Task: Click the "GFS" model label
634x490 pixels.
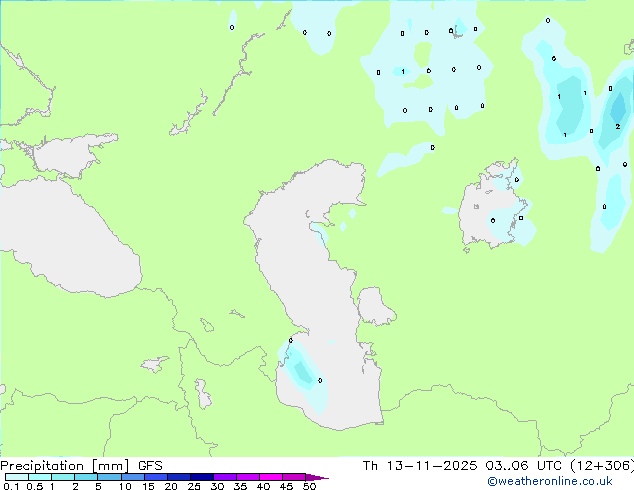Action: (x=150, y=466)
